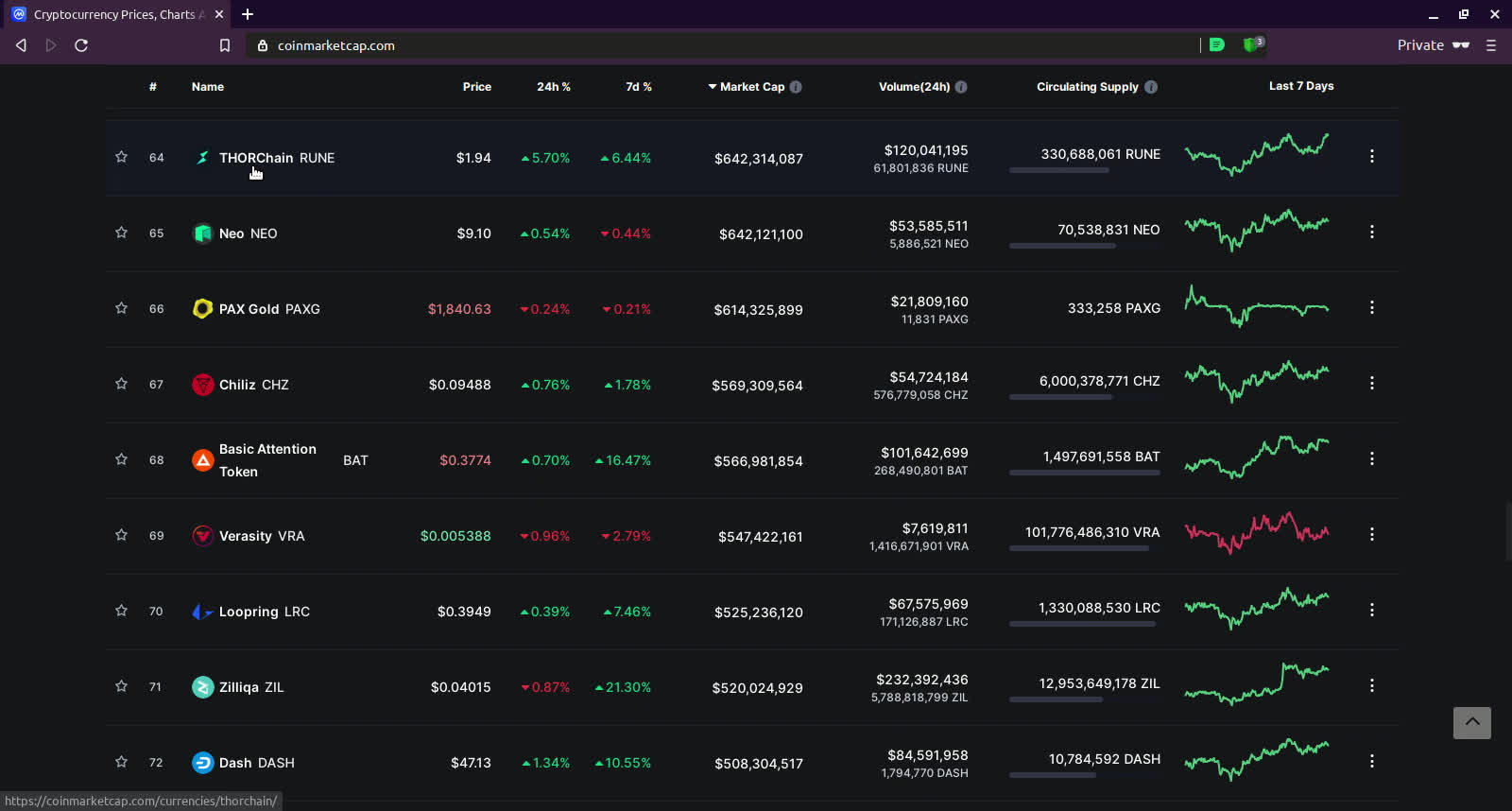
Task: Add THORChain to watchlist with its star
Action: click(121, 157)
